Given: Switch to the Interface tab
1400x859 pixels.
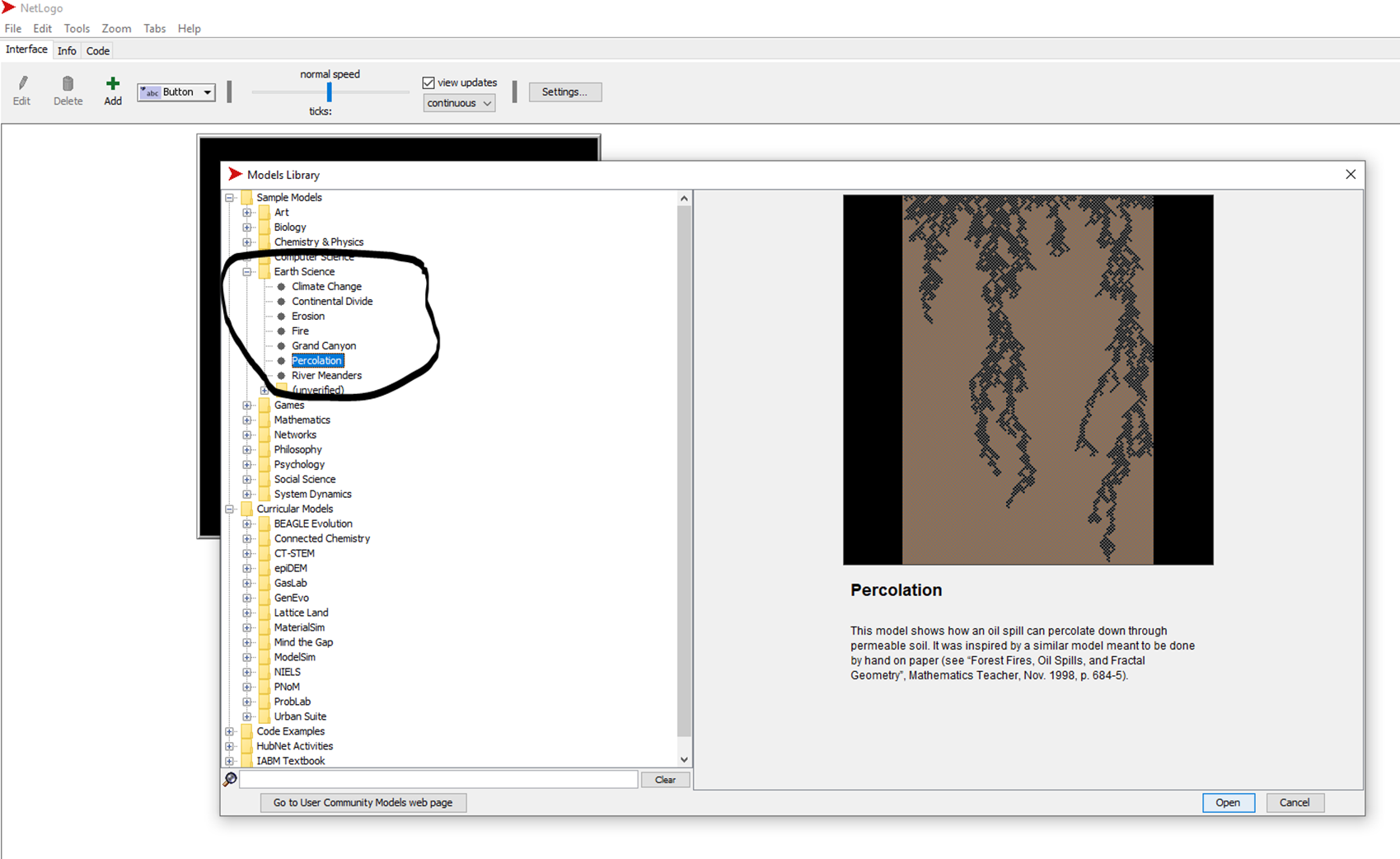Looking at the screenshot, I should [x=26, y=49].
